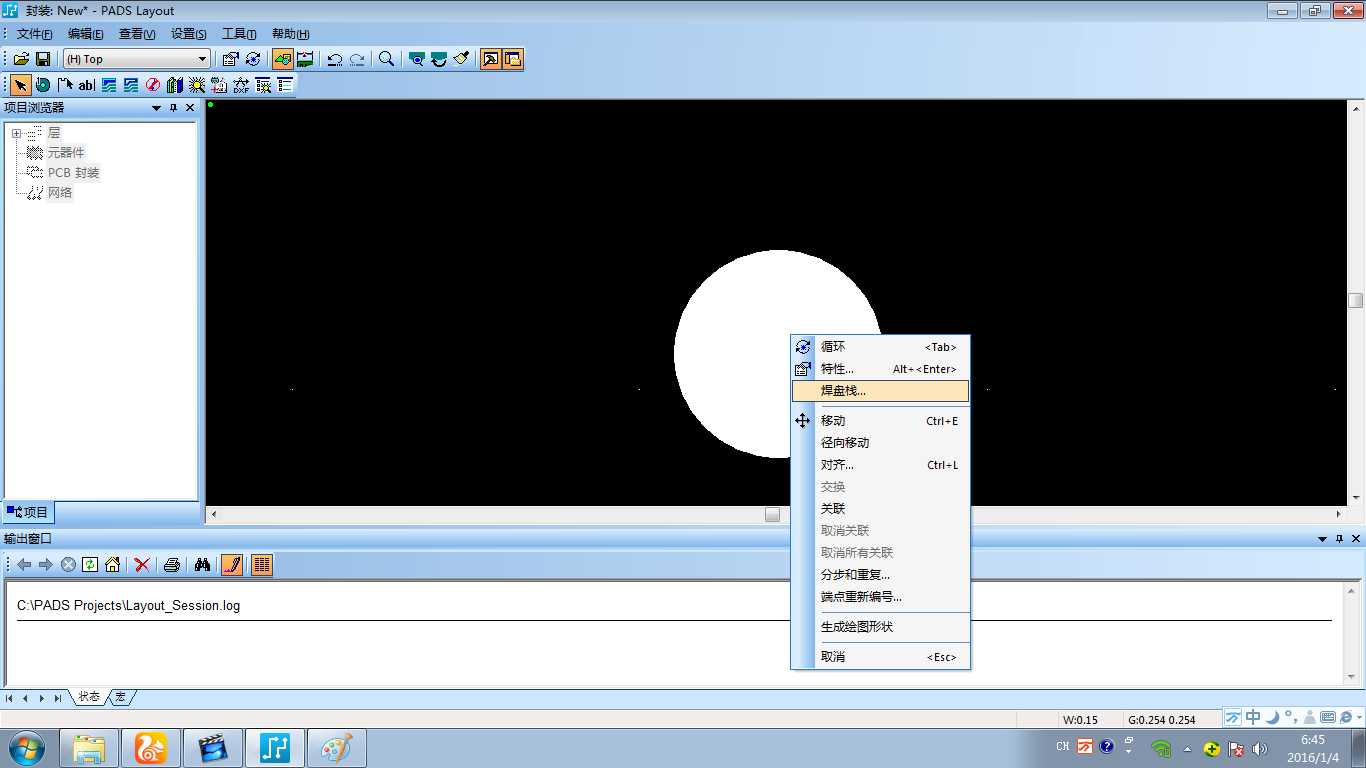This screenshot has height=768, width=1366.
Task: Open Edit menu (编辑)
Action: (85, 34)
